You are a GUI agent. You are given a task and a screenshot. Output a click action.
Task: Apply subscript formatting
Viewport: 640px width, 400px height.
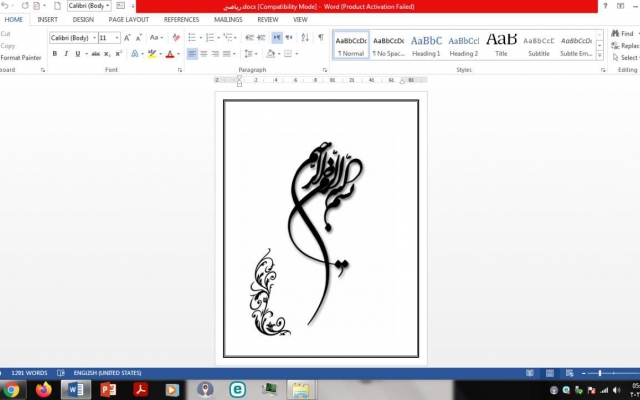click(x=107, y=54)
